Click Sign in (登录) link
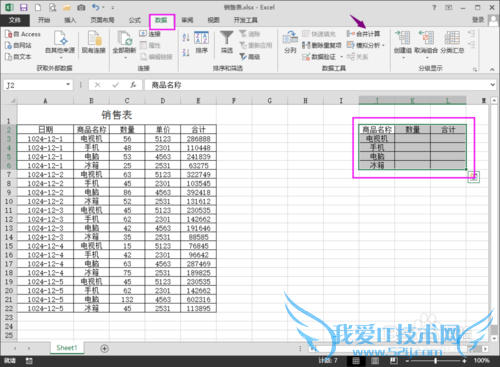The height and width of the screenshot is (367, 500). click(478, 20)
